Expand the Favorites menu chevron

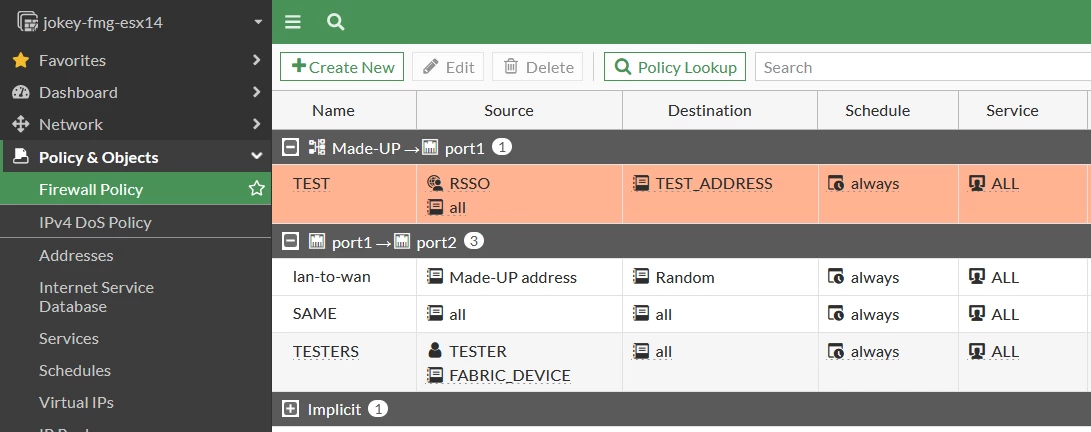click(257, 60)
